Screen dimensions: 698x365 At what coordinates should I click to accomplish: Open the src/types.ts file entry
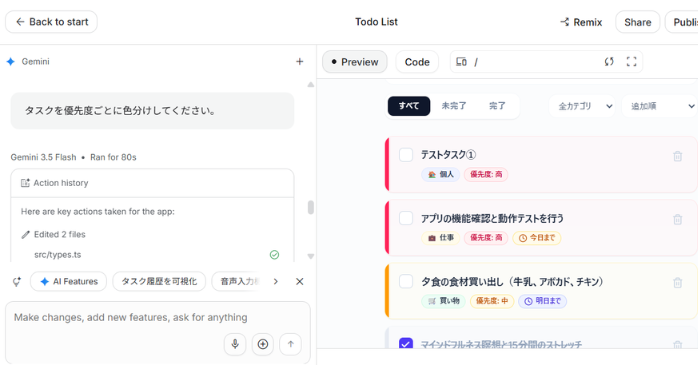pos(57,255)
